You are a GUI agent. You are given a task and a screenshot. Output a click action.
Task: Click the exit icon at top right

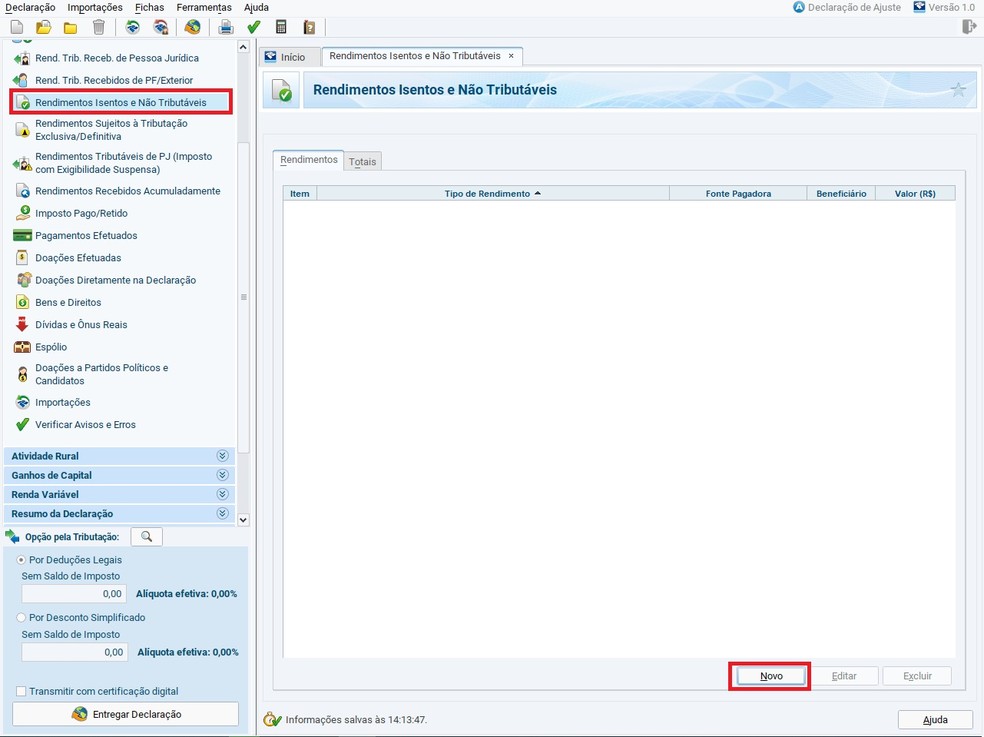pyautogui.click(x=970, y=27)
